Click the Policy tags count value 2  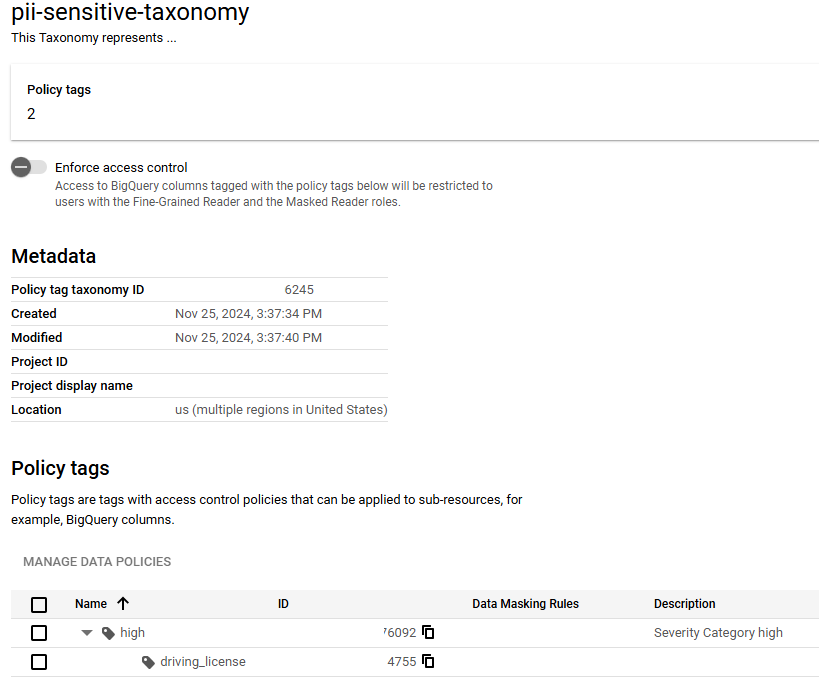pos(30,114)
